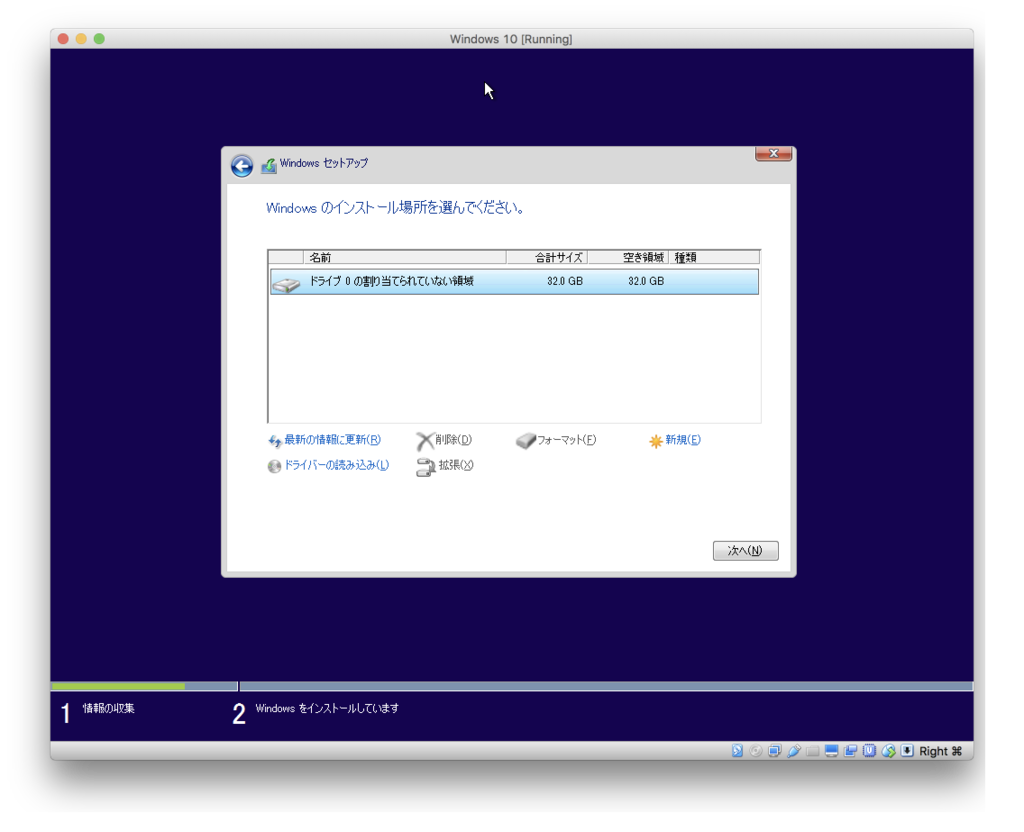Screen dimensions: 1024x832
Task: Select the Drive 0 unallocated space row
Action: pos(514,281)
